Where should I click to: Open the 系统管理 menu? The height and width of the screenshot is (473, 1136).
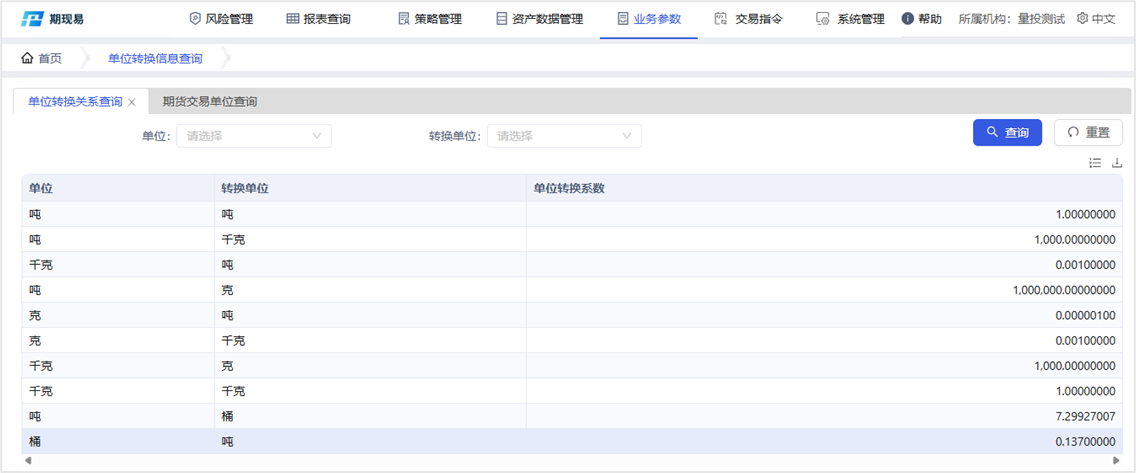850,19
